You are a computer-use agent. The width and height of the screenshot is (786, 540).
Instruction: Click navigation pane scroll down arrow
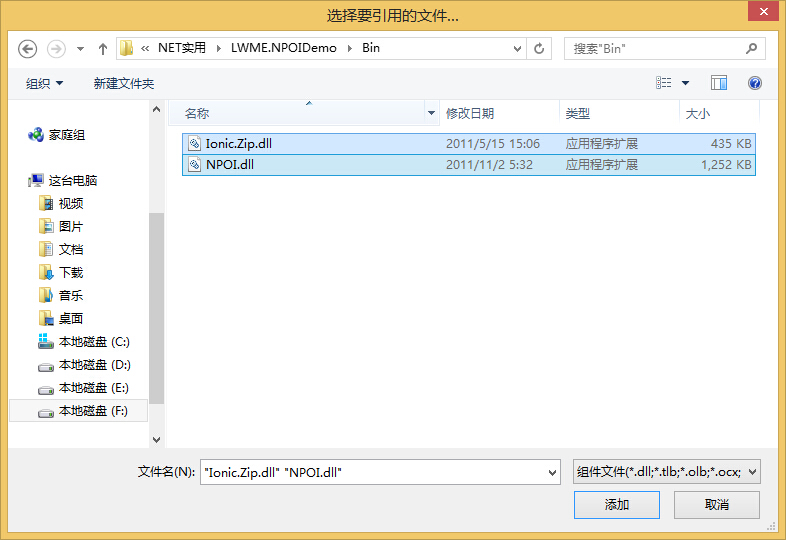[x=156, y=440]
